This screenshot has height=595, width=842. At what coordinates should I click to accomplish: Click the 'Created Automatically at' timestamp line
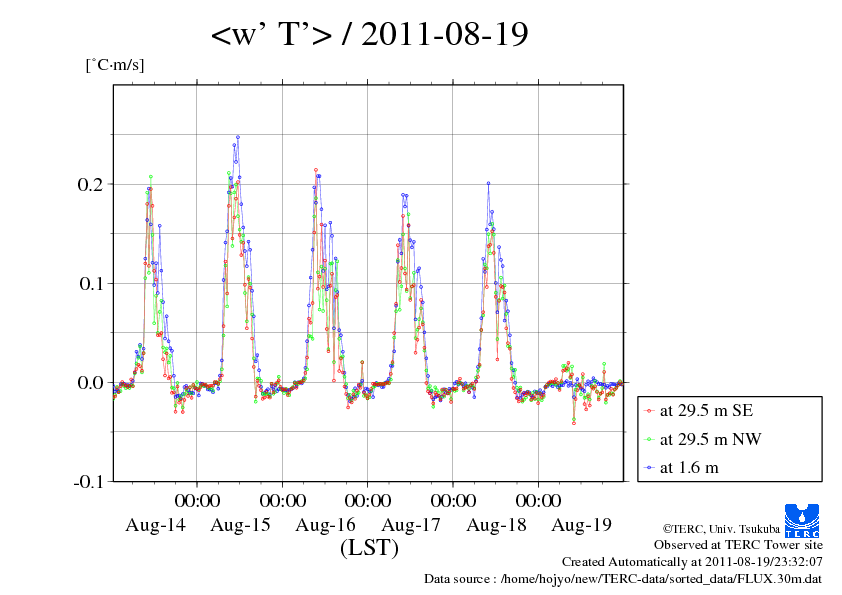click(692, 562)
